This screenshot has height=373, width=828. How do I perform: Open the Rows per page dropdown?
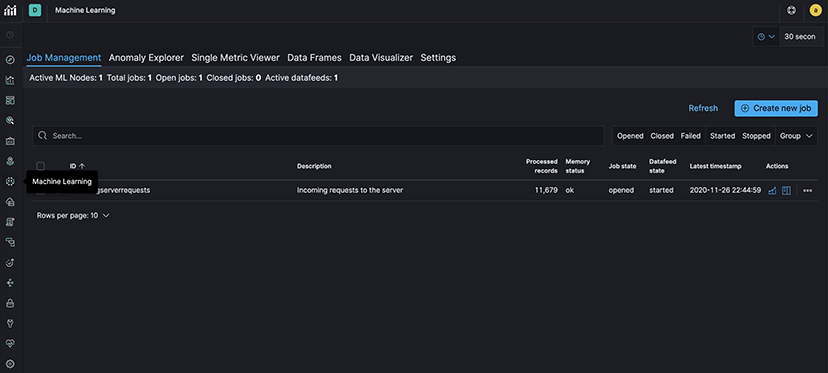[73, 216]
